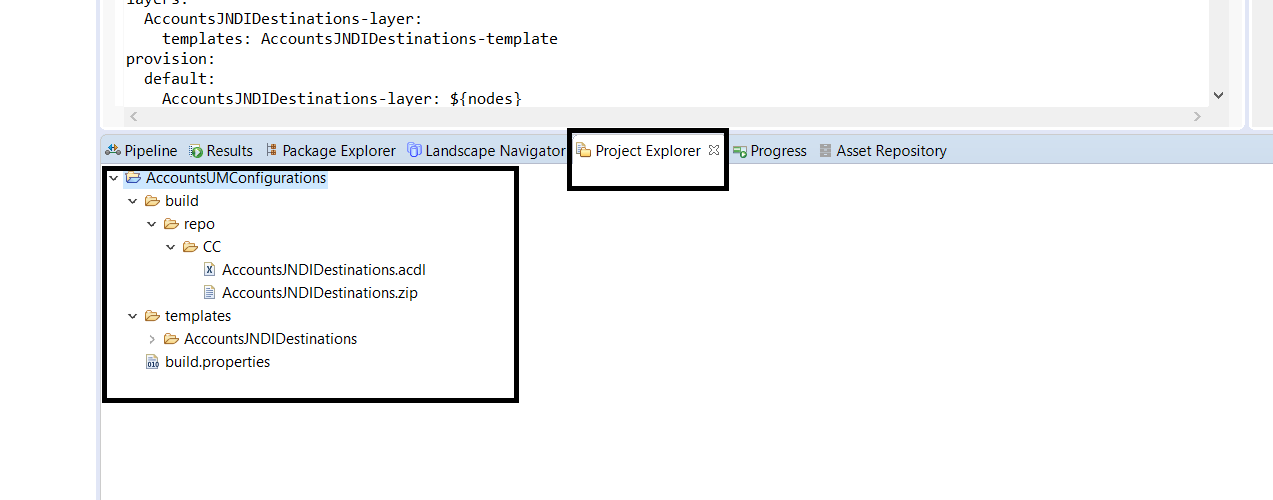
Task: Click the build.properties file icon
Action: pyautogui.click(x=152, y=362)
